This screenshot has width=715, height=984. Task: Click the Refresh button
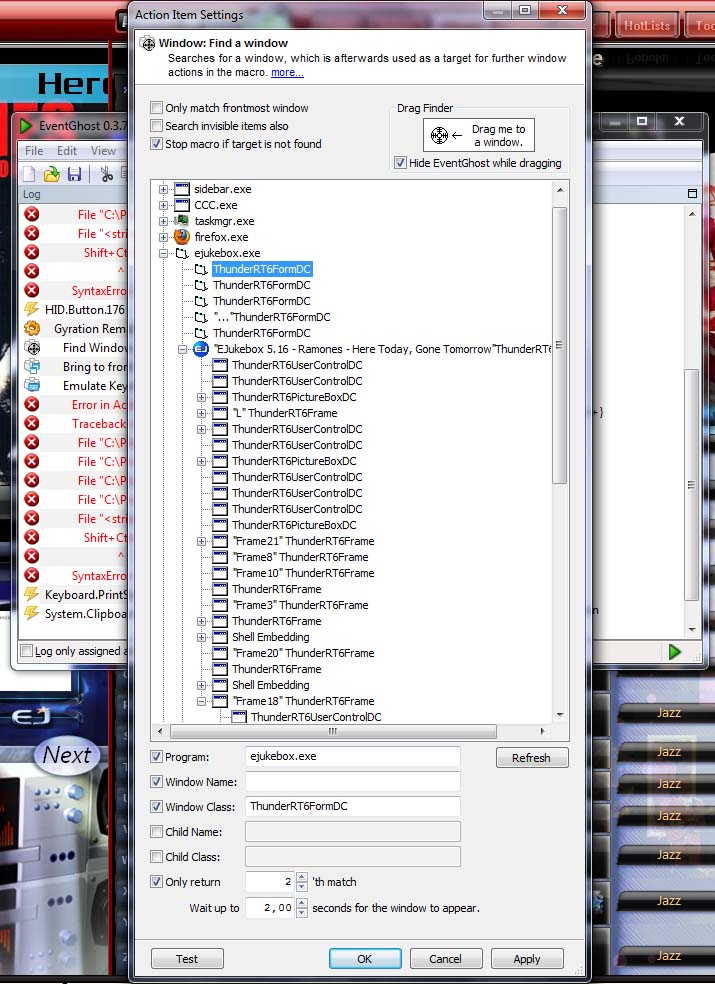[532, 757]
